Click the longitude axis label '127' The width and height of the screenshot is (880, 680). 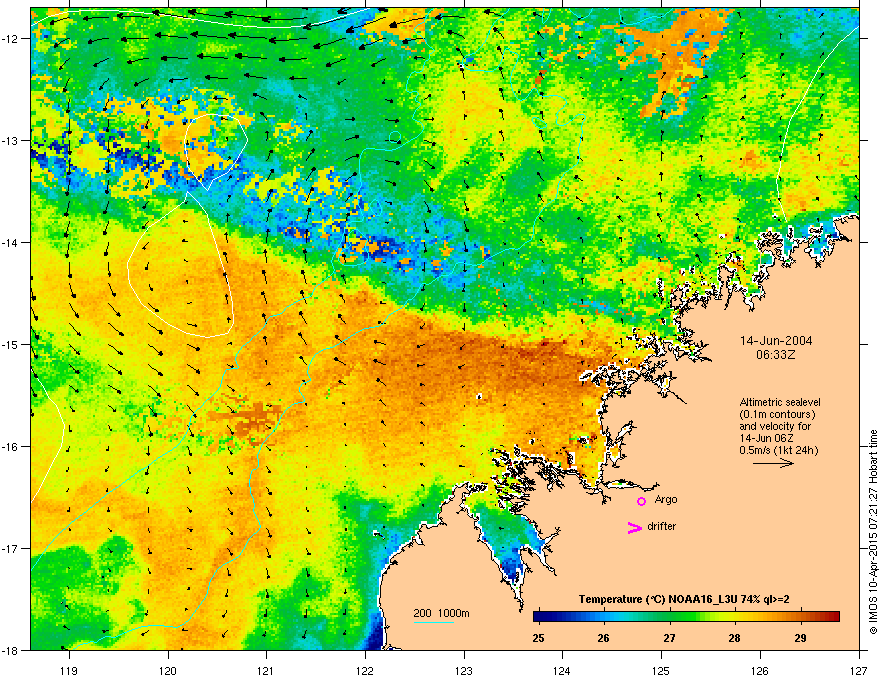coord(859,670)
